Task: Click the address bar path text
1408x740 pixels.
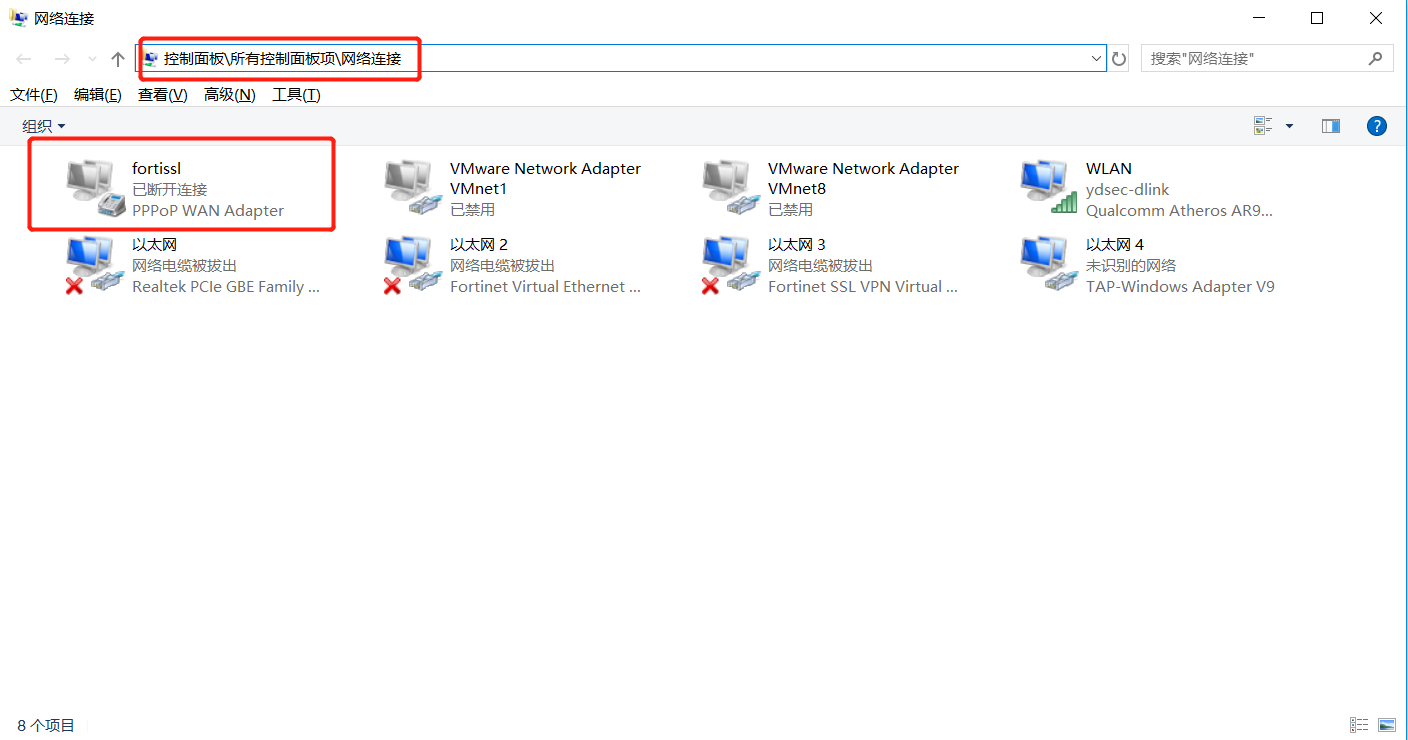Action: click(x=283, y=59)
